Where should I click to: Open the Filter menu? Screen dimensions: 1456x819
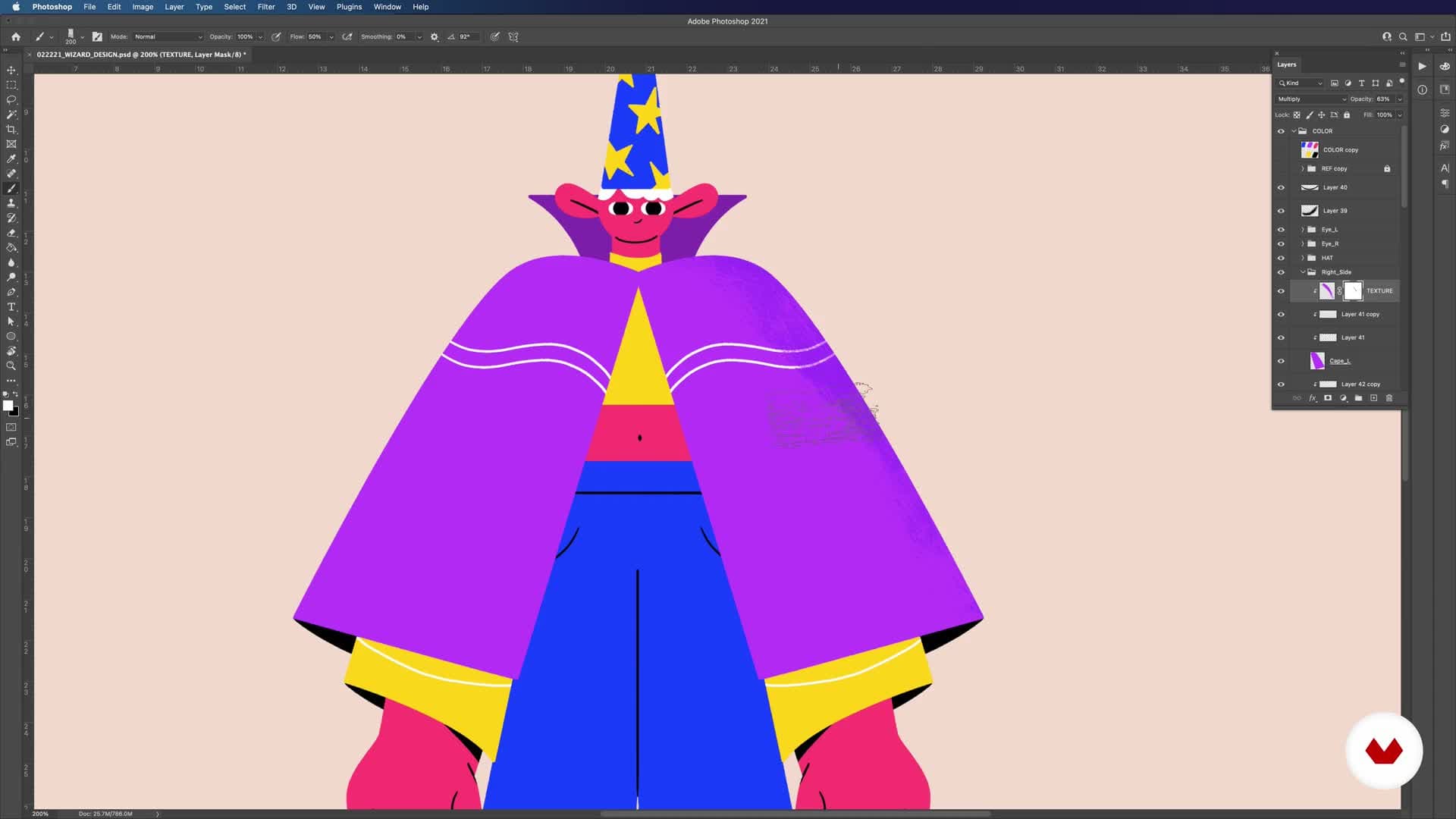(266, 7)
